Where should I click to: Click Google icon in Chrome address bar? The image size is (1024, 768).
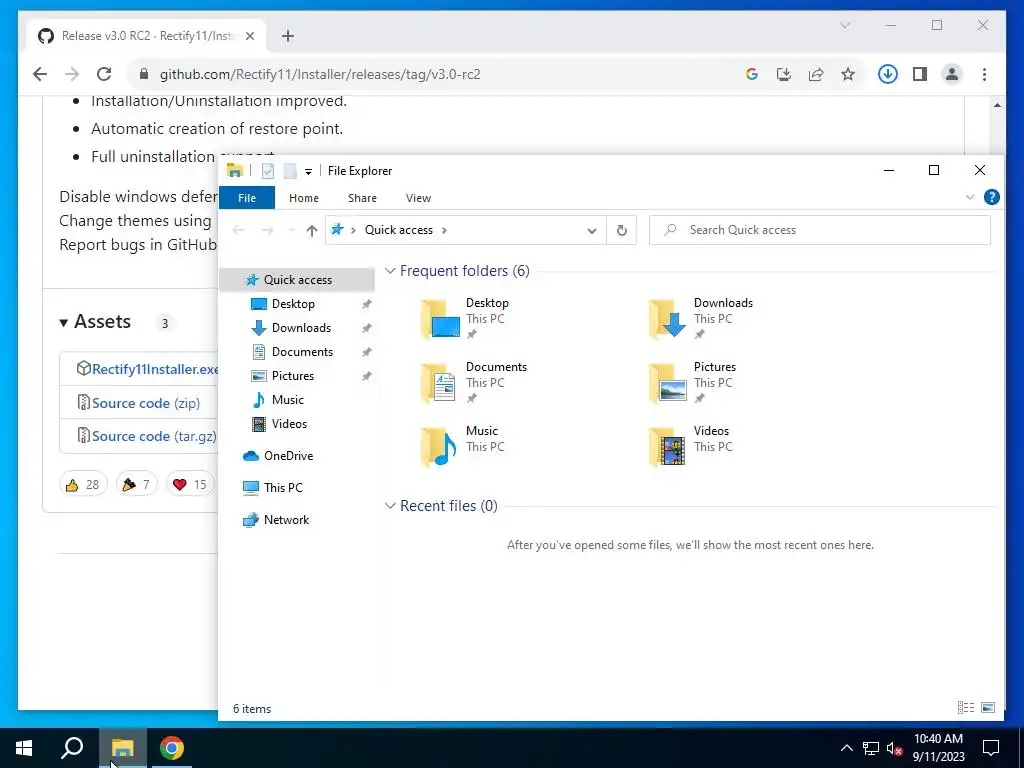coord(752,74)
